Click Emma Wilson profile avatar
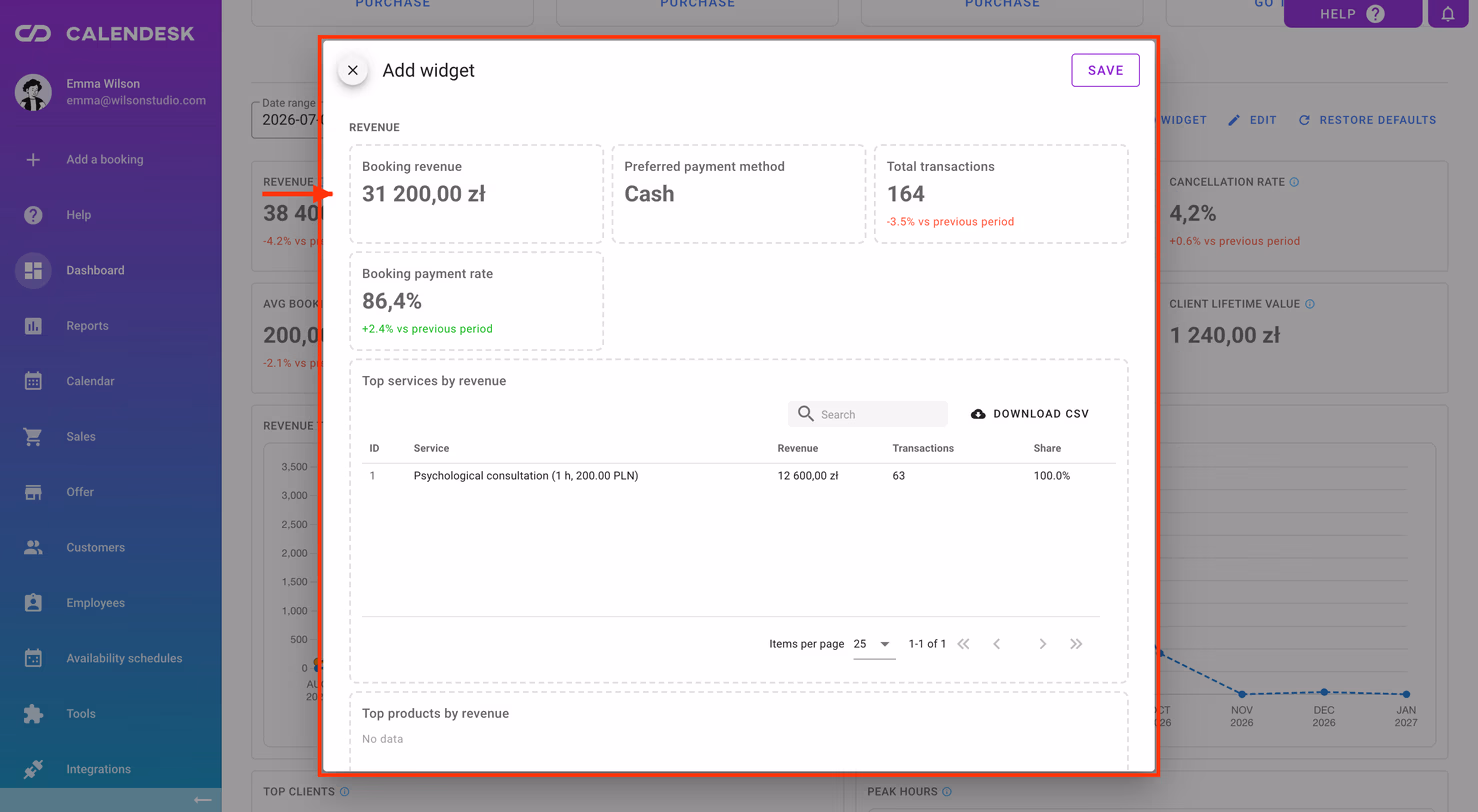The height and width of the screenshot is (812, 1478). 33,92
